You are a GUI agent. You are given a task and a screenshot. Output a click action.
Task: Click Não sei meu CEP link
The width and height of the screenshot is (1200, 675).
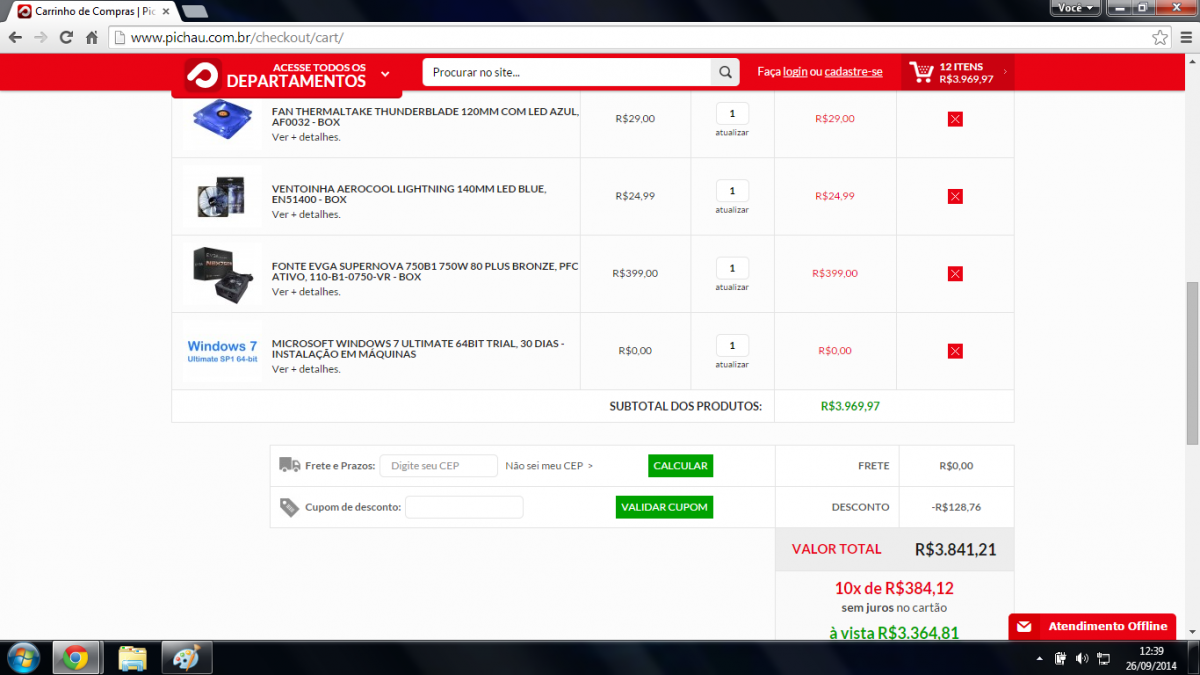pyautogui.click(x=549, y=466)
